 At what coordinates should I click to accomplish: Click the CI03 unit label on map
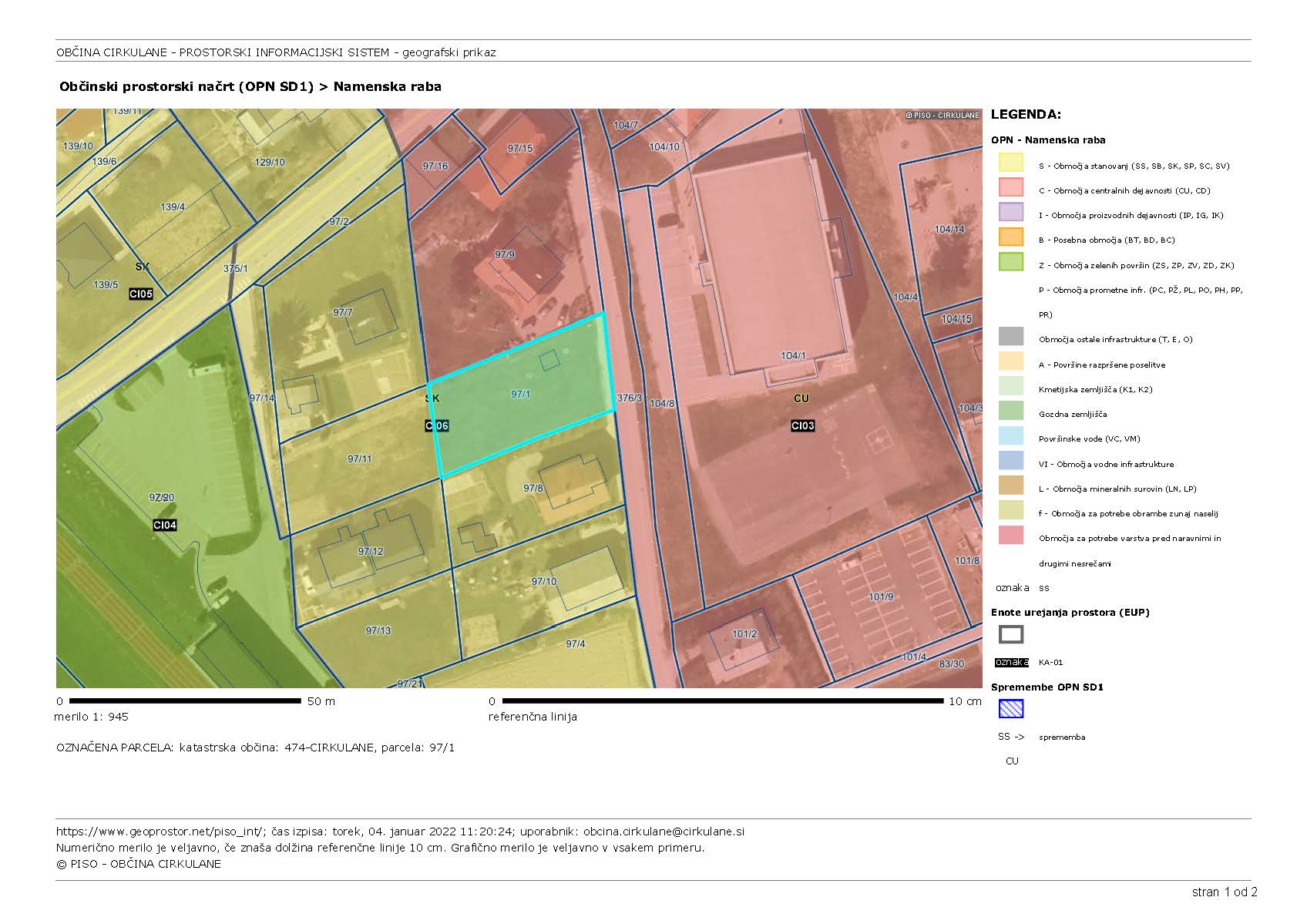coord(802,426)
